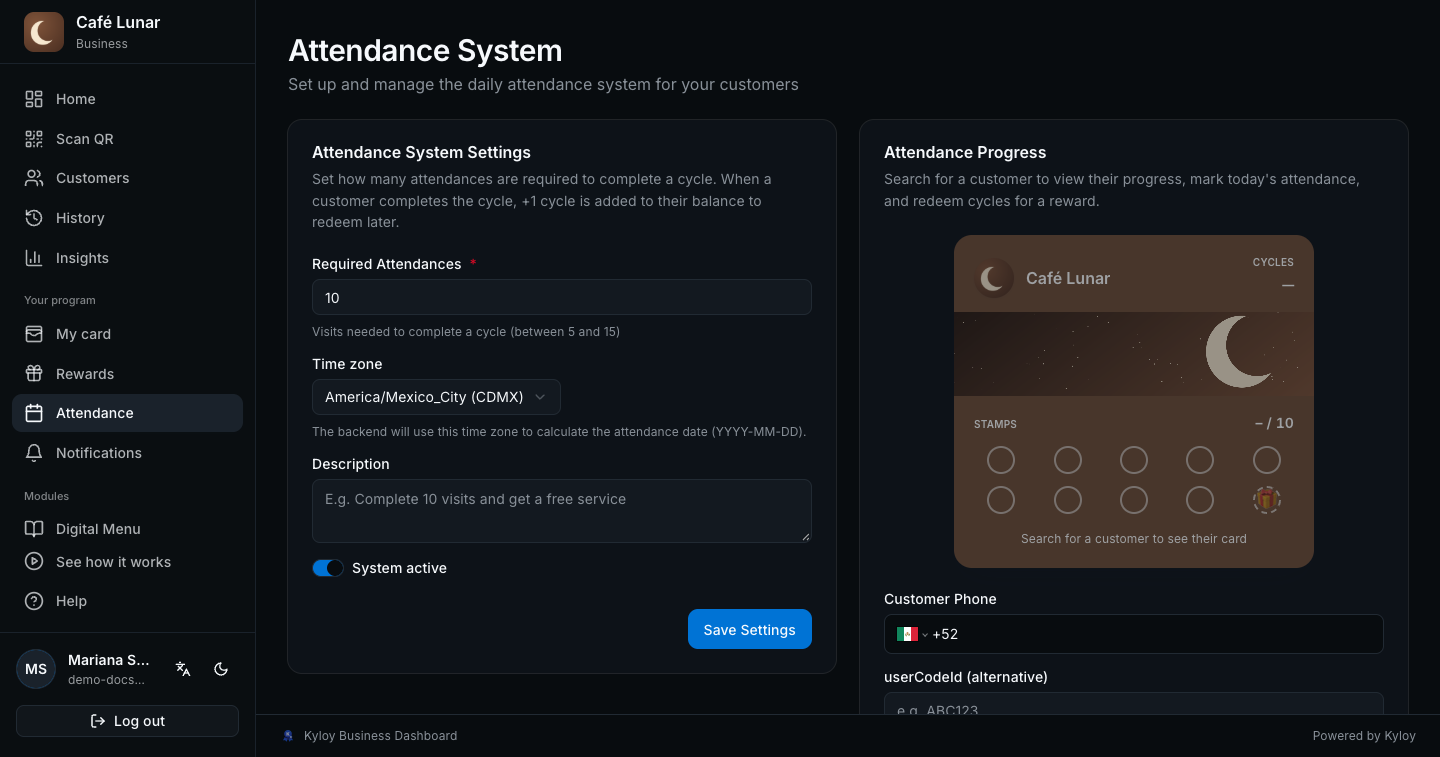The width and height of the screenshot is (1440, 757).
Task: Click the See how it works play icon
Action: tap(34, 562)
